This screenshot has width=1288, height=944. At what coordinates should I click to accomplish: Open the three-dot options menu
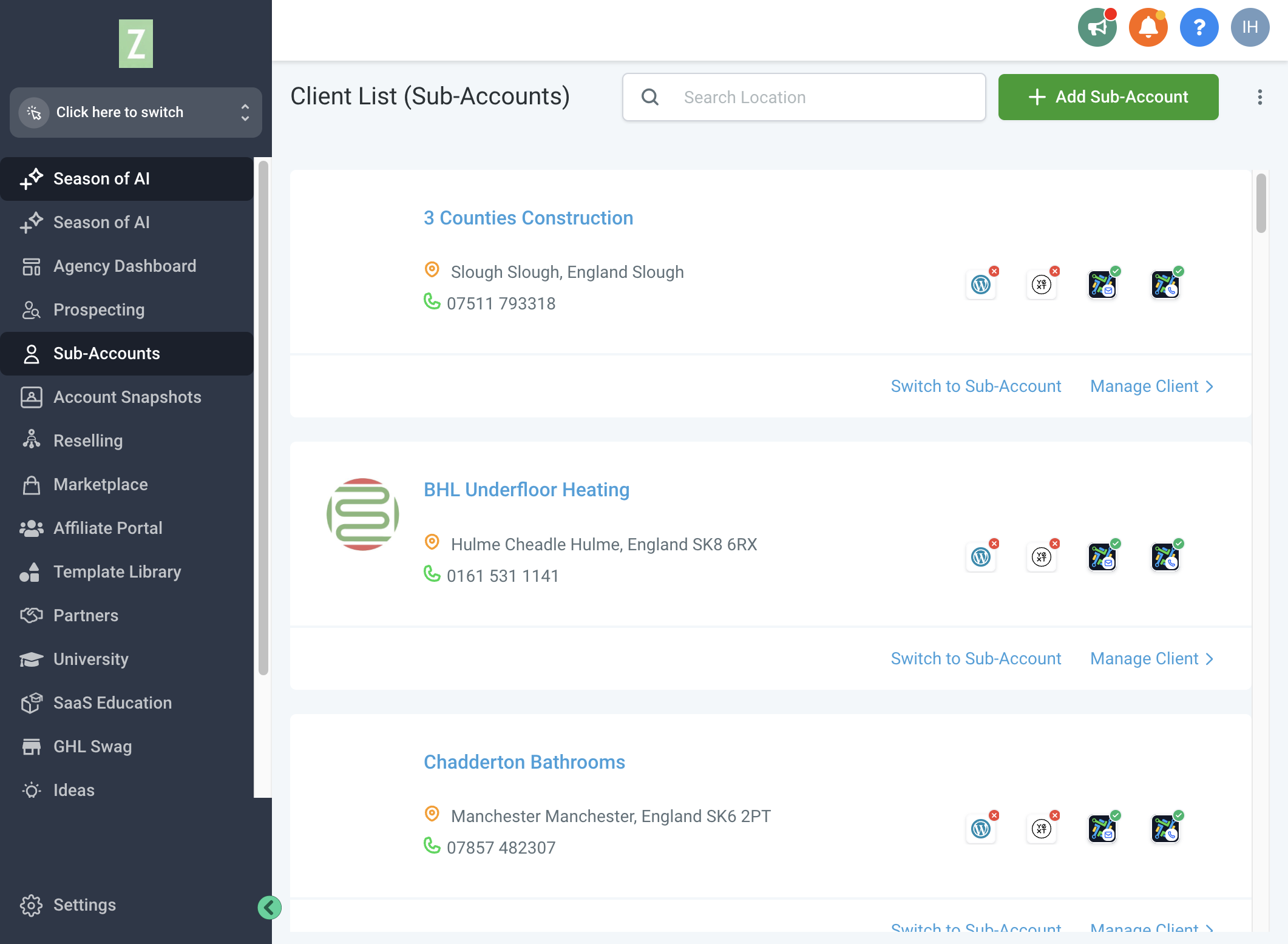pos(1260,97)
